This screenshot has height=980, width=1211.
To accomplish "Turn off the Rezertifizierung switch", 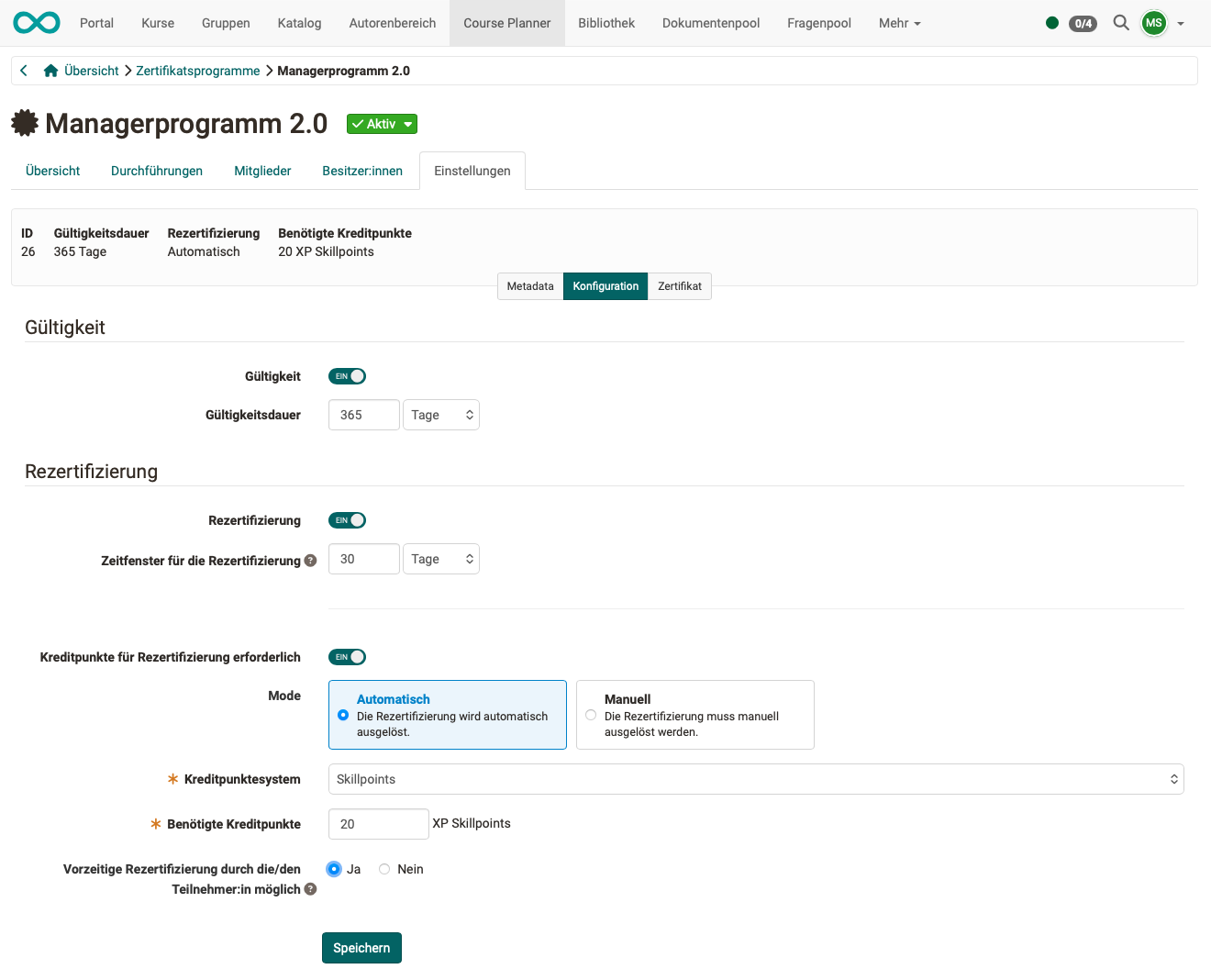I will tap(347, 519).
